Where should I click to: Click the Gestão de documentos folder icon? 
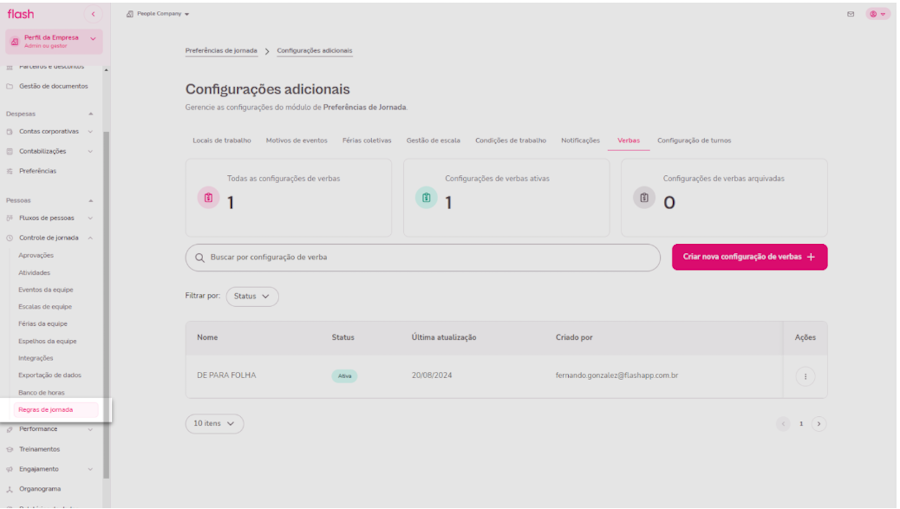(10, 86)
